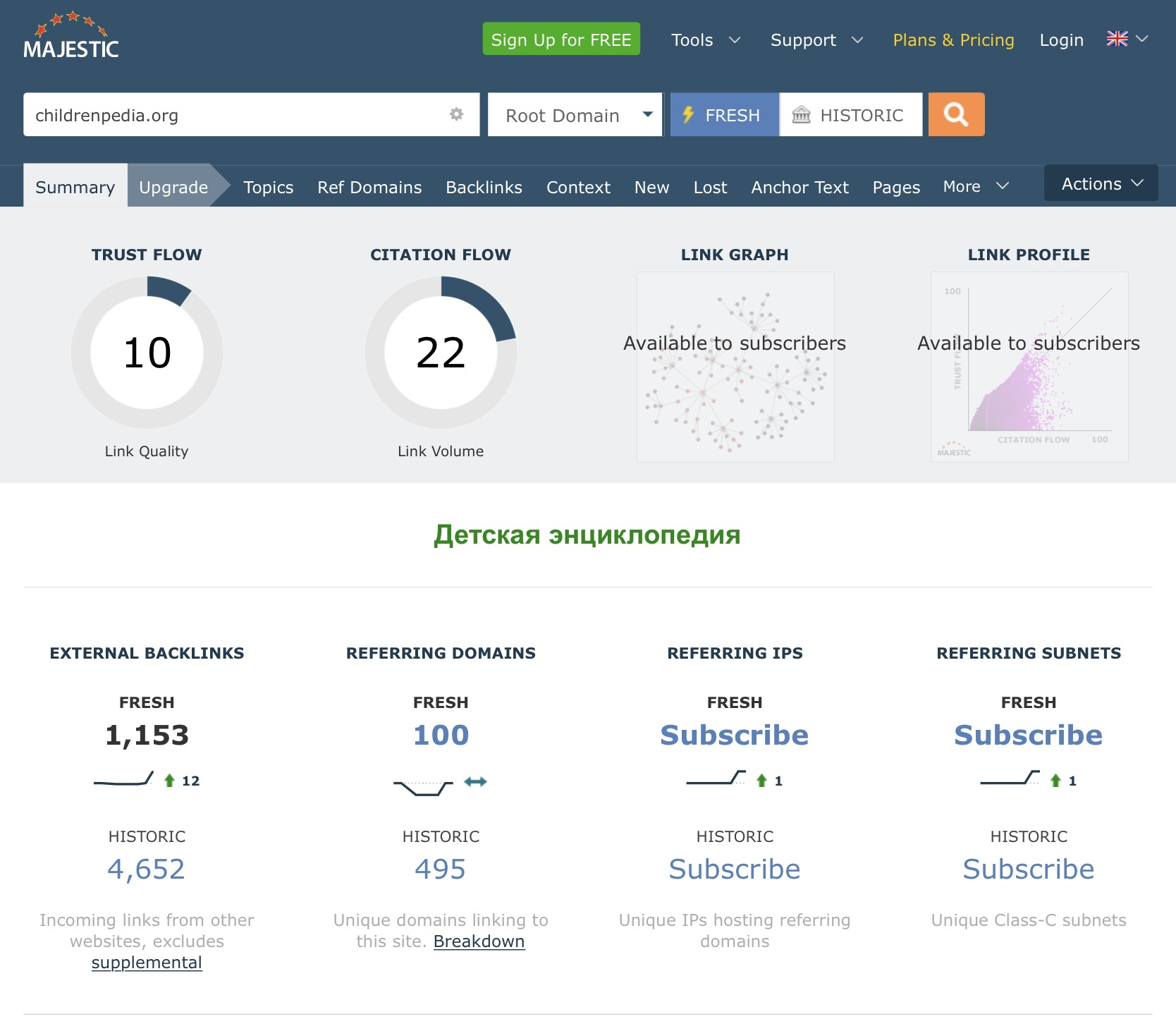This screenshot has height=1019, width=1176.
Task: Click the Referring IPs trend sparkline
Action: click(x=716, y=779)
